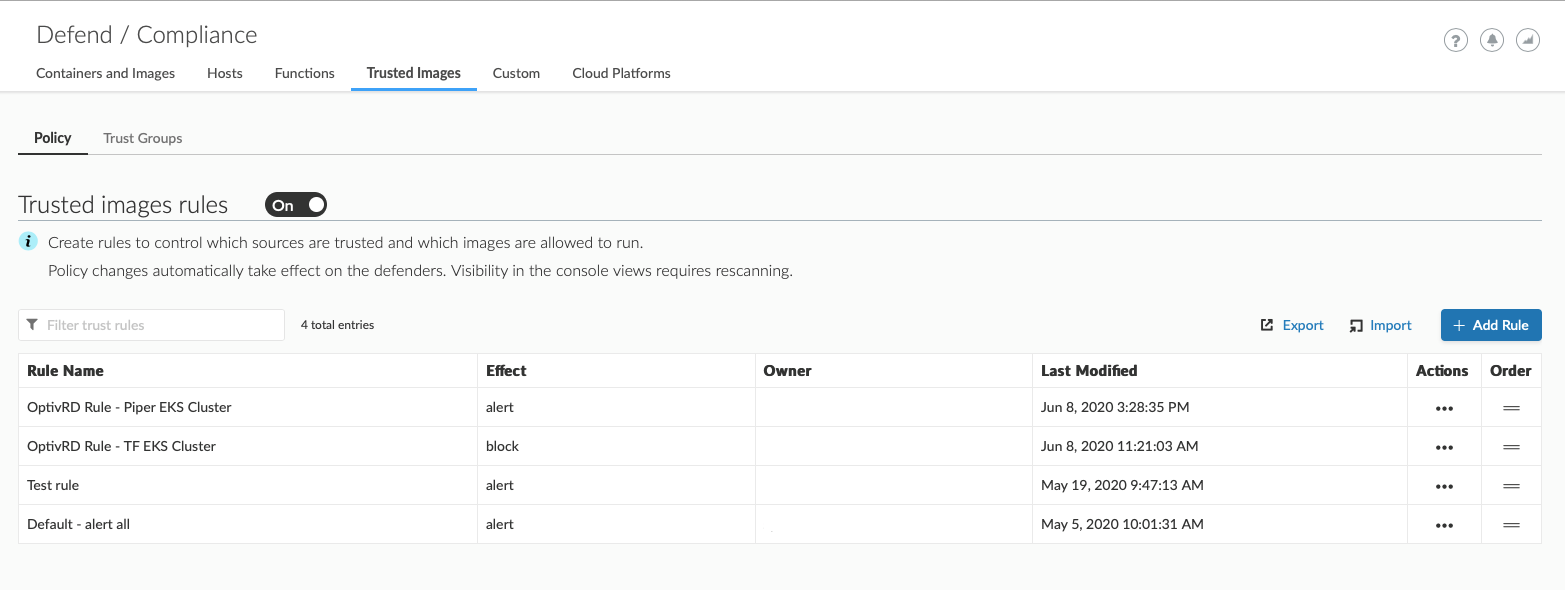1565x590 pixels.
Task: Click the info icon beside the rules description
Action: 29,242
